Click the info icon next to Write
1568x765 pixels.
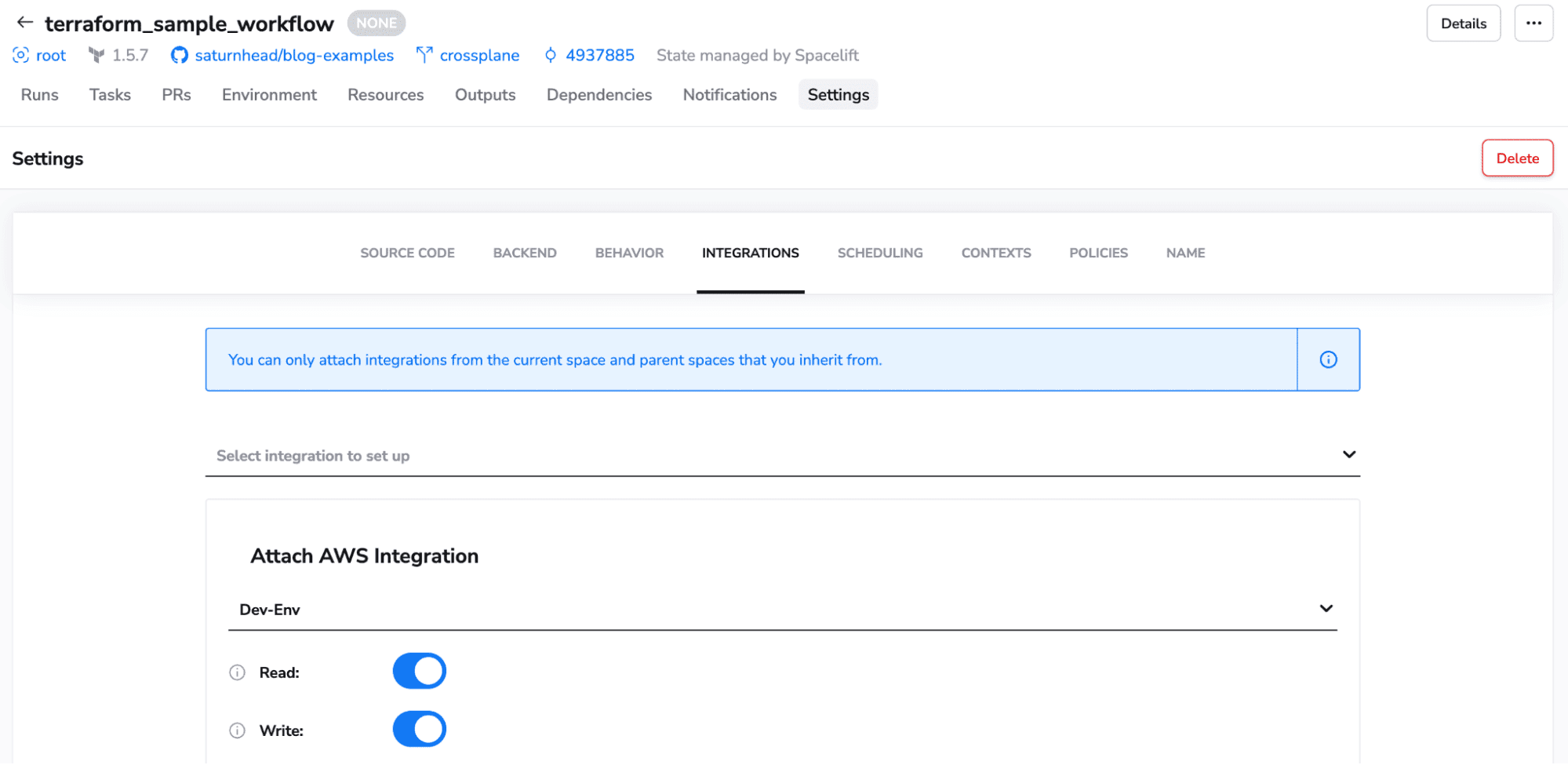237,730
